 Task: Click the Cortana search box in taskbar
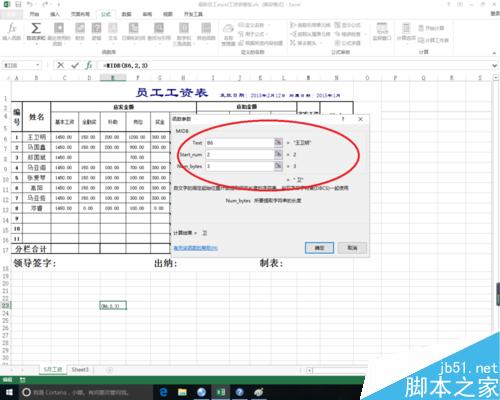click(x=86, y=392)
